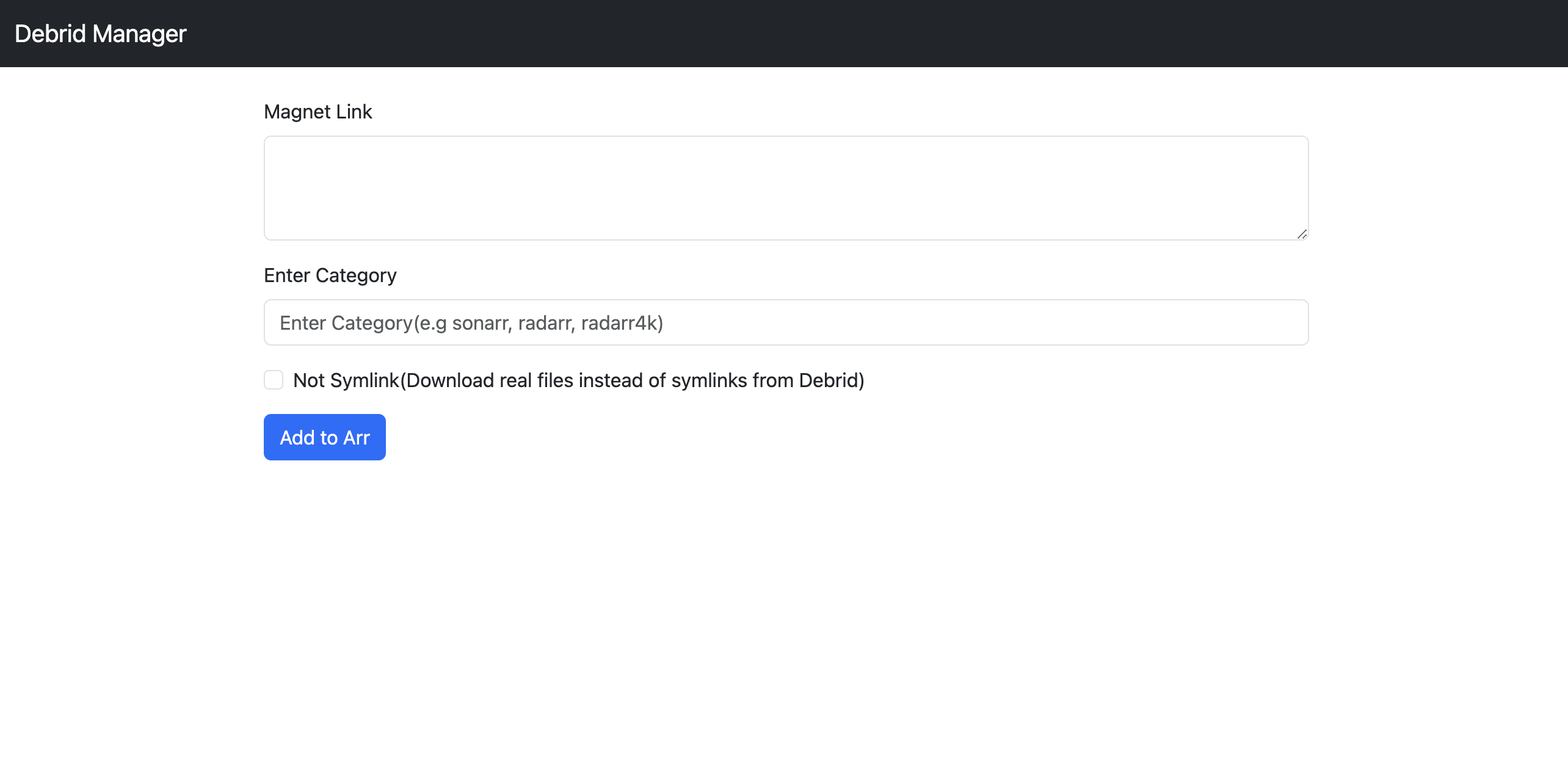Click the dark top navigation bar
The width and height of the screenshot is (1568, 773).
[x=855, y=34]
